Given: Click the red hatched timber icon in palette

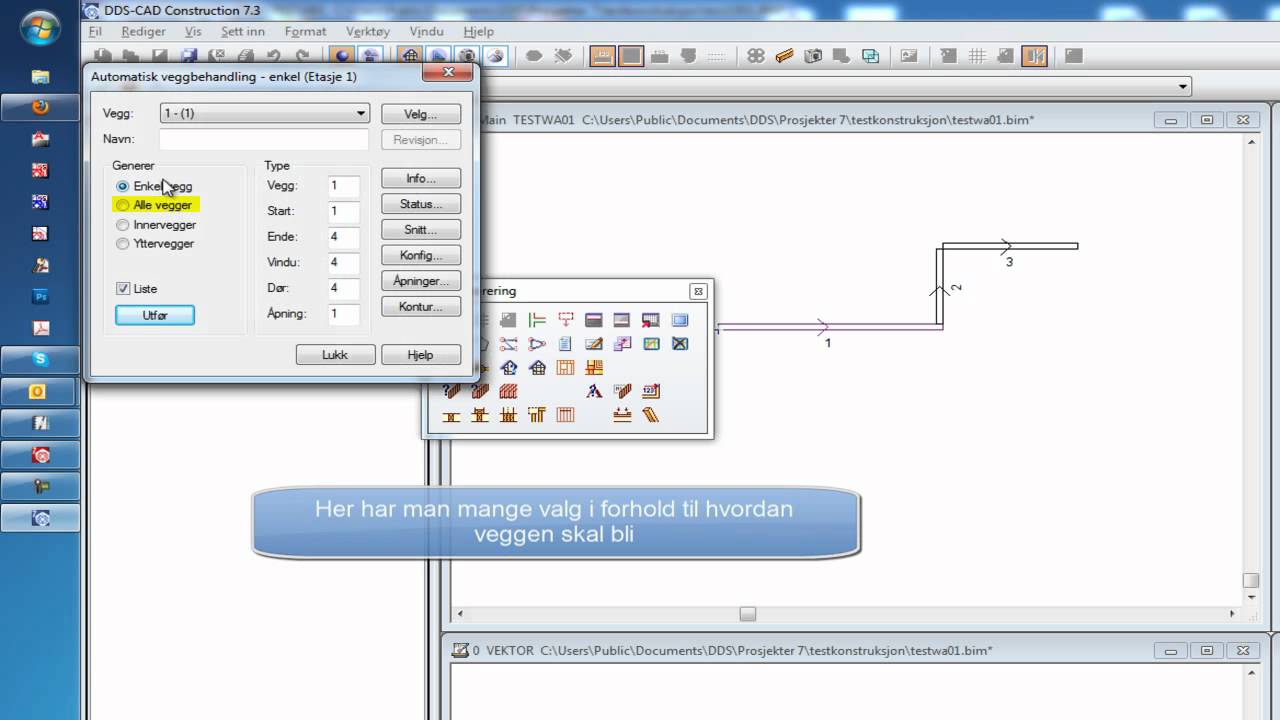Looking at the screenshot, I should pyautogui.click(x=508, y=391).
